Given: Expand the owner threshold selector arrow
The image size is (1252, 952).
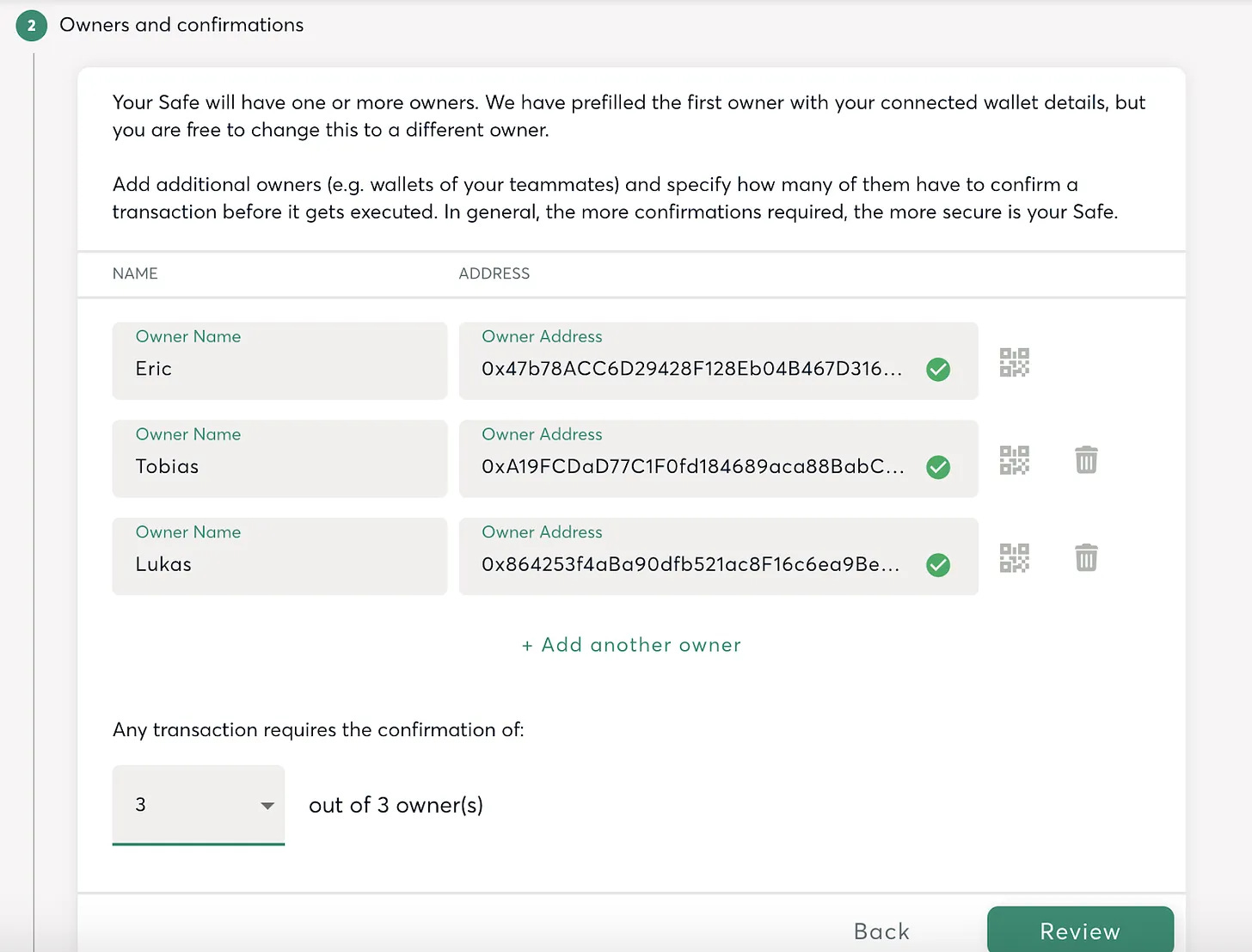Looking at the screenshot, I should 267,805.
